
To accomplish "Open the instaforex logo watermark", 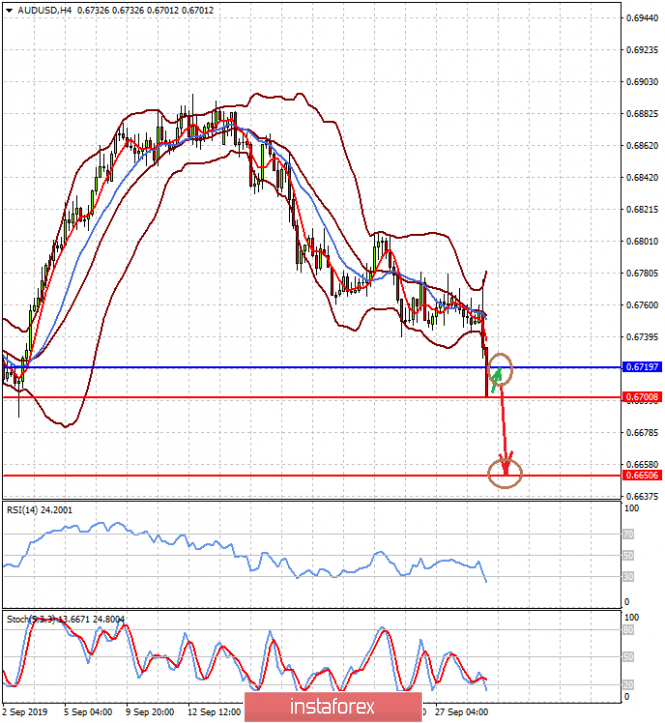I will [x=332, y=706].
